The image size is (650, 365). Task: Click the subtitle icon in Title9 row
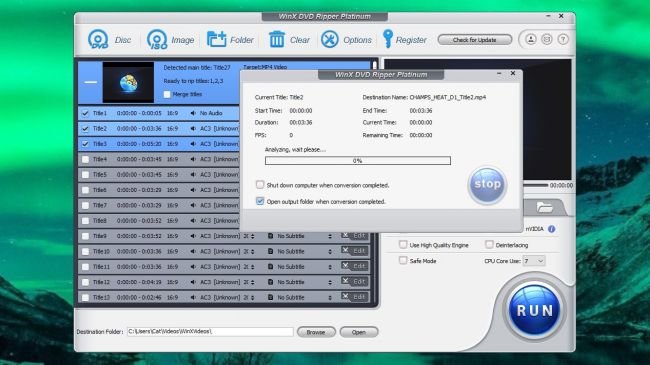(270, 236)
